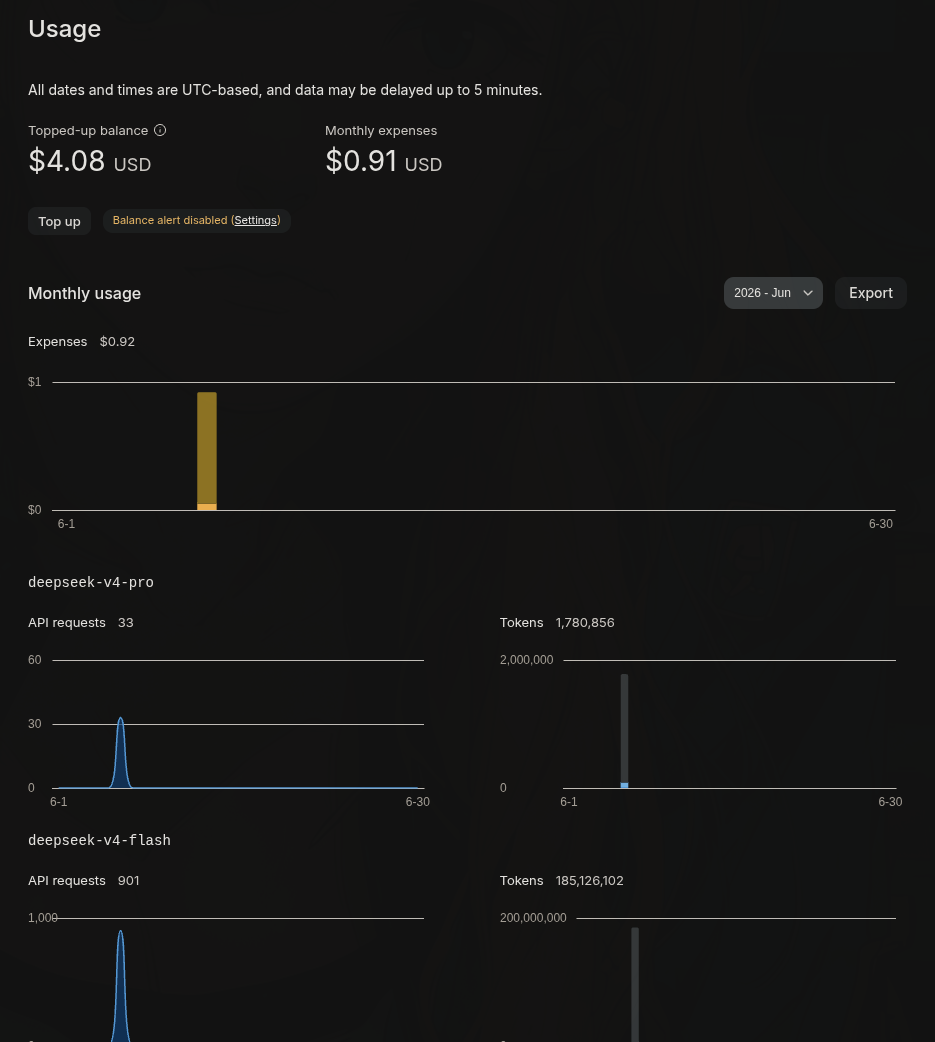Click the Monthly expenses label
The image size is (935, 1042).
[381, 130]
